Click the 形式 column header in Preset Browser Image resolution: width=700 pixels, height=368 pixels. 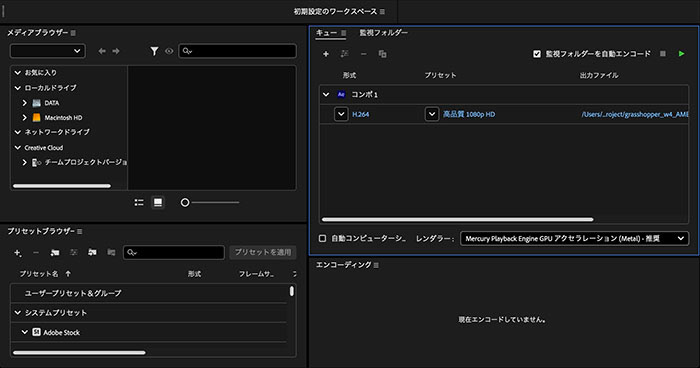click(194, 274)
